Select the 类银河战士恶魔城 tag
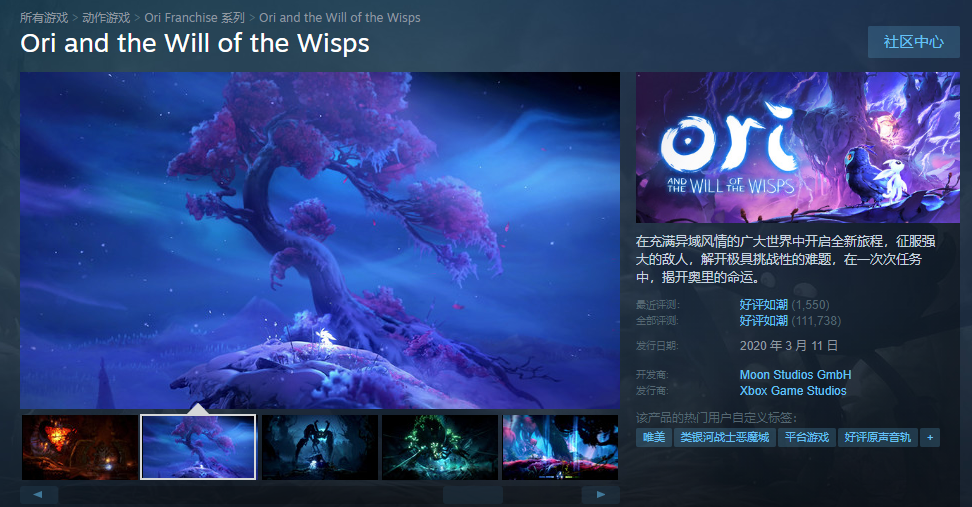972x507 pixels. [725, 438]
